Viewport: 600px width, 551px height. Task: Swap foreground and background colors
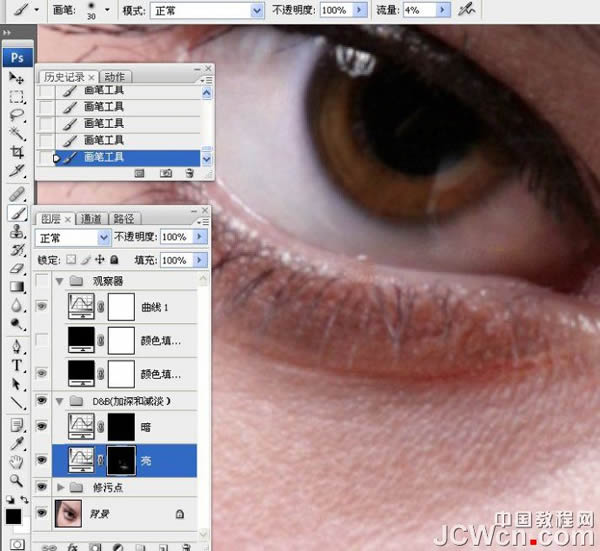click(24, 500)
